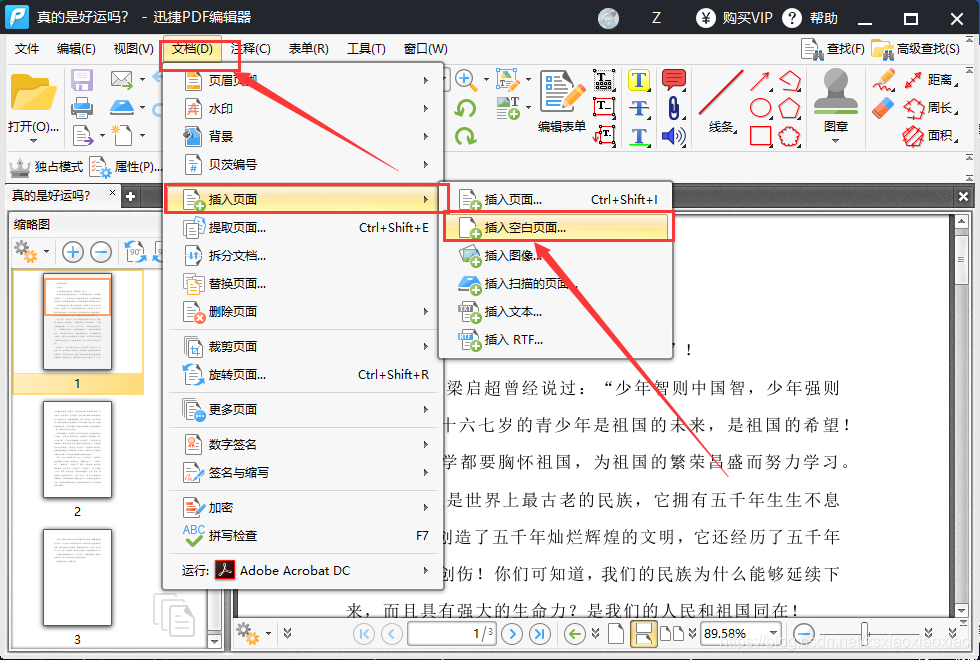The image size is (980, 660).
Task: Click the 打开(O) folder icon
Action: coord(32,94)
